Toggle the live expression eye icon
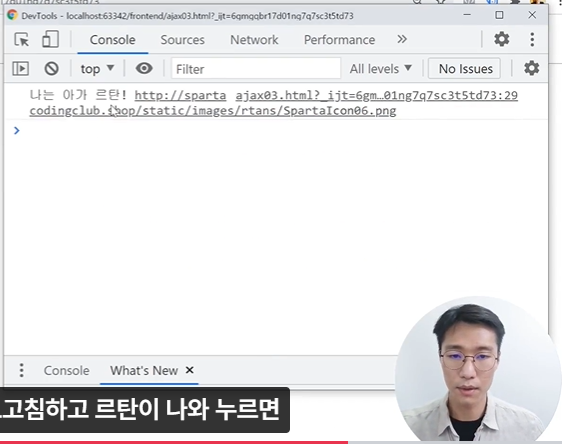Viewport: 562px width, 444px height. 144,68
